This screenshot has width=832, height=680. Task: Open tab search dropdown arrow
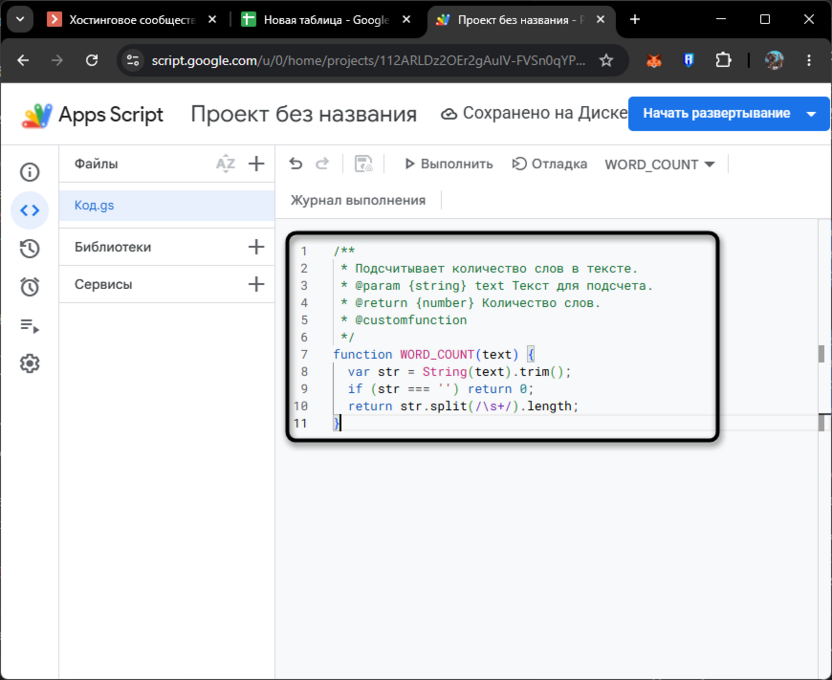(20, 20)
